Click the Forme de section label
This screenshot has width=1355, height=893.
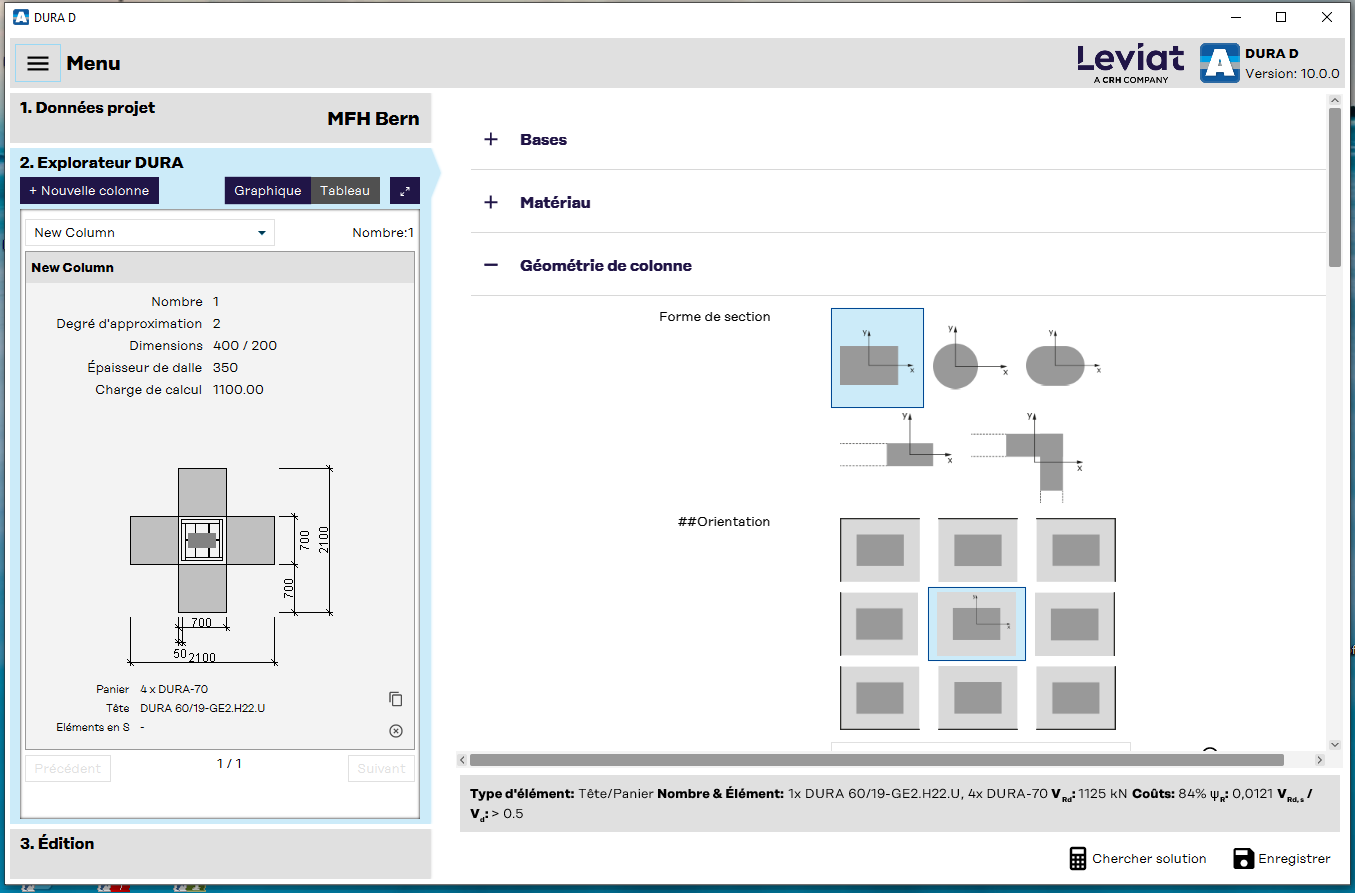click(715, 317)
